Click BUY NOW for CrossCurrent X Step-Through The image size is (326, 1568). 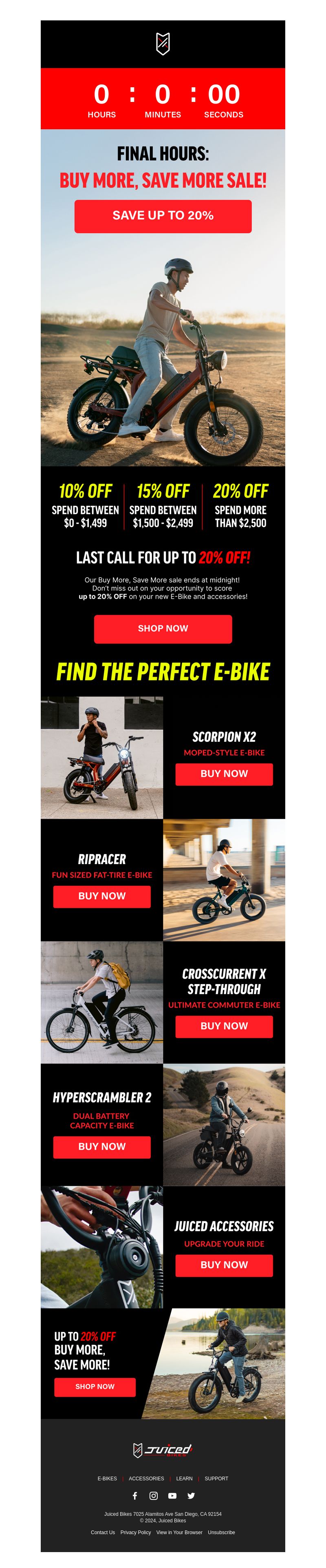[x=224, y=1026]
